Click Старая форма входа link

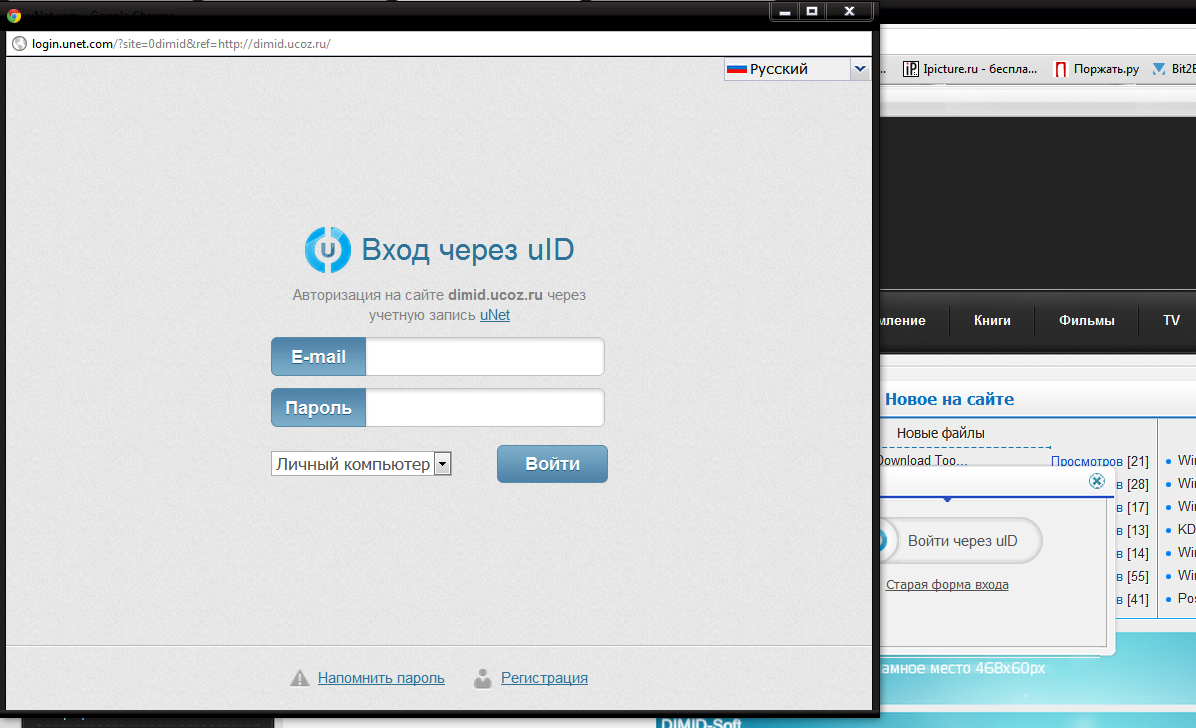tap(947, 585)
